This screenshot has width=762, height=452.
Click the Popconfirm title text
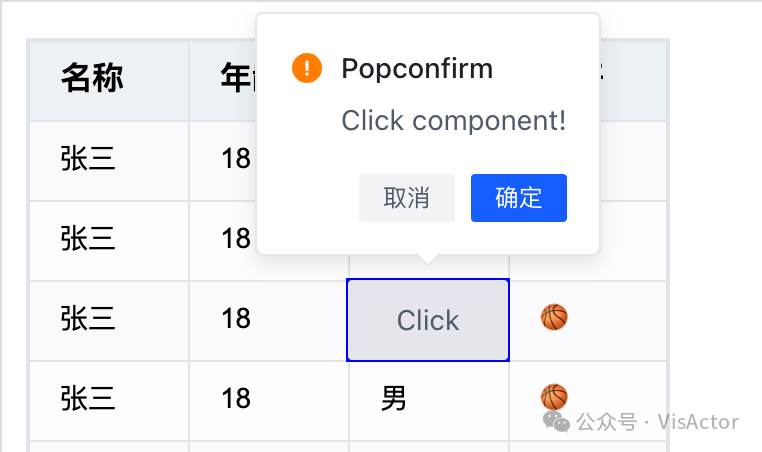[x=417, y=68]
